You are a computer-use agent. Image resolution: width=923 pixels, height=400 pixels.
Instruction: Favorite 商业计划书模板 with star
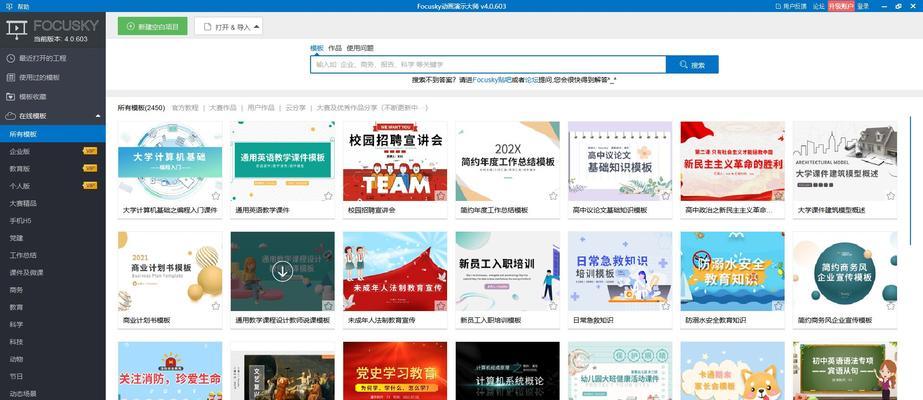(x=215, y=306)
